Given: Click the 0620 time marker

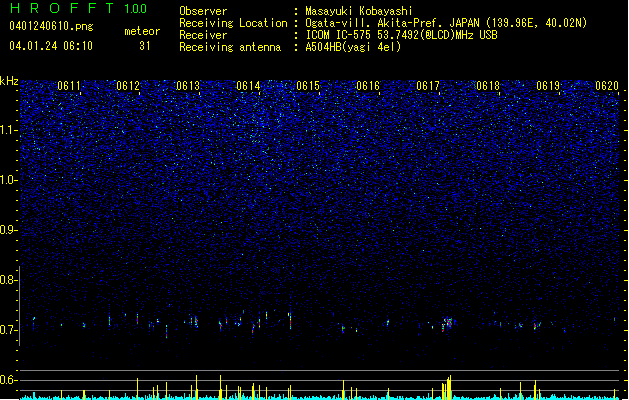Looking at the screenshot, I should [607, 86].
